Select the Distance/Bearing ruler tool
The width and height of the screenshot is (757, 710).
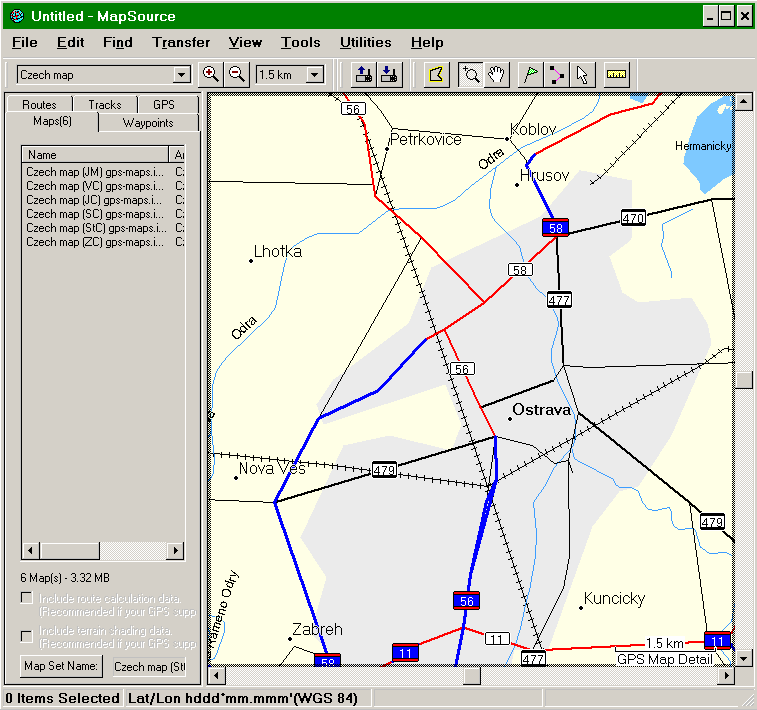617,74
